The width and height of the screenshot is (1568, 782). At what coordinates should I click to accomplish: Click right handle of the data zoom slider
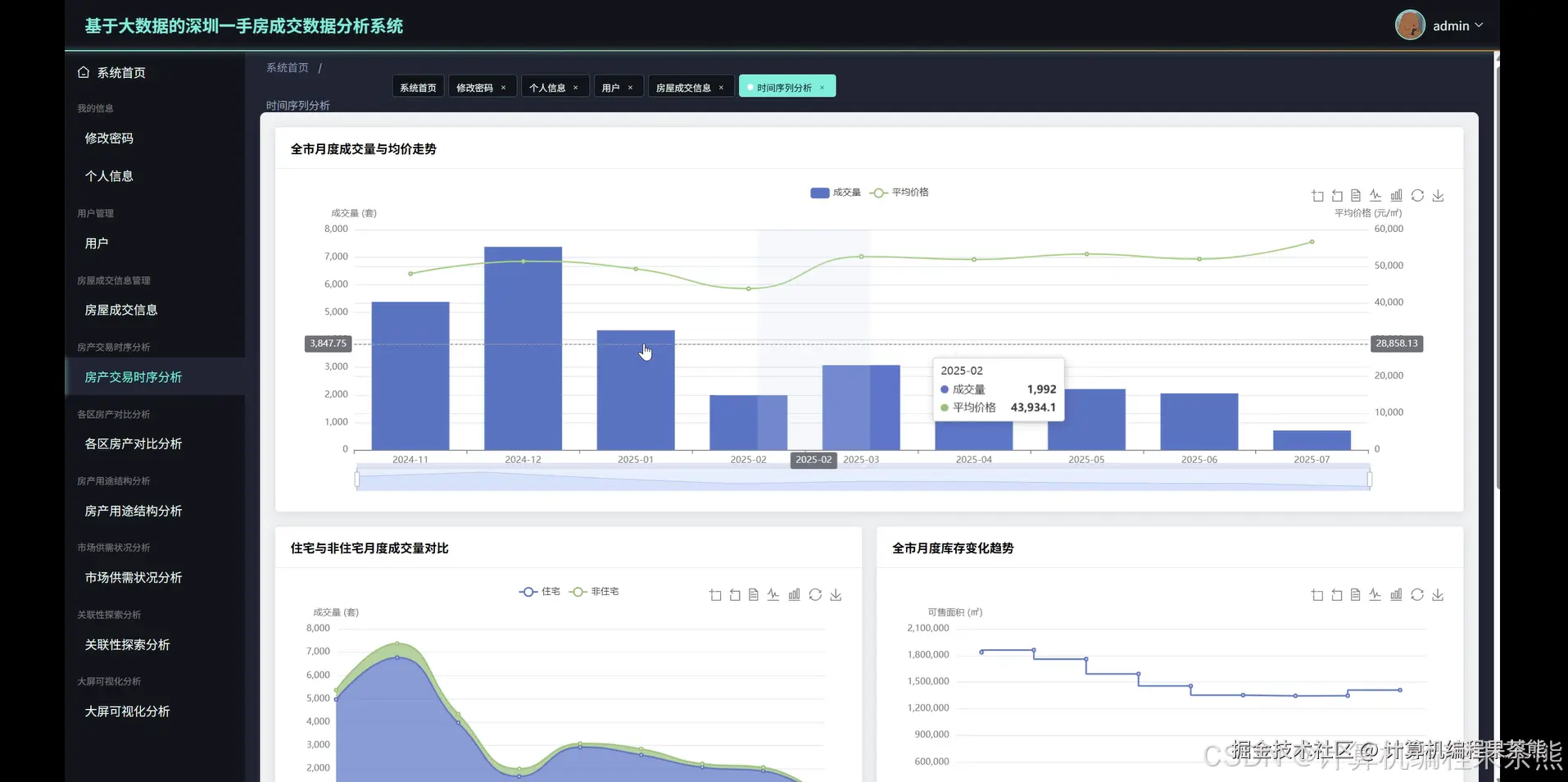tap(1370, 479)
